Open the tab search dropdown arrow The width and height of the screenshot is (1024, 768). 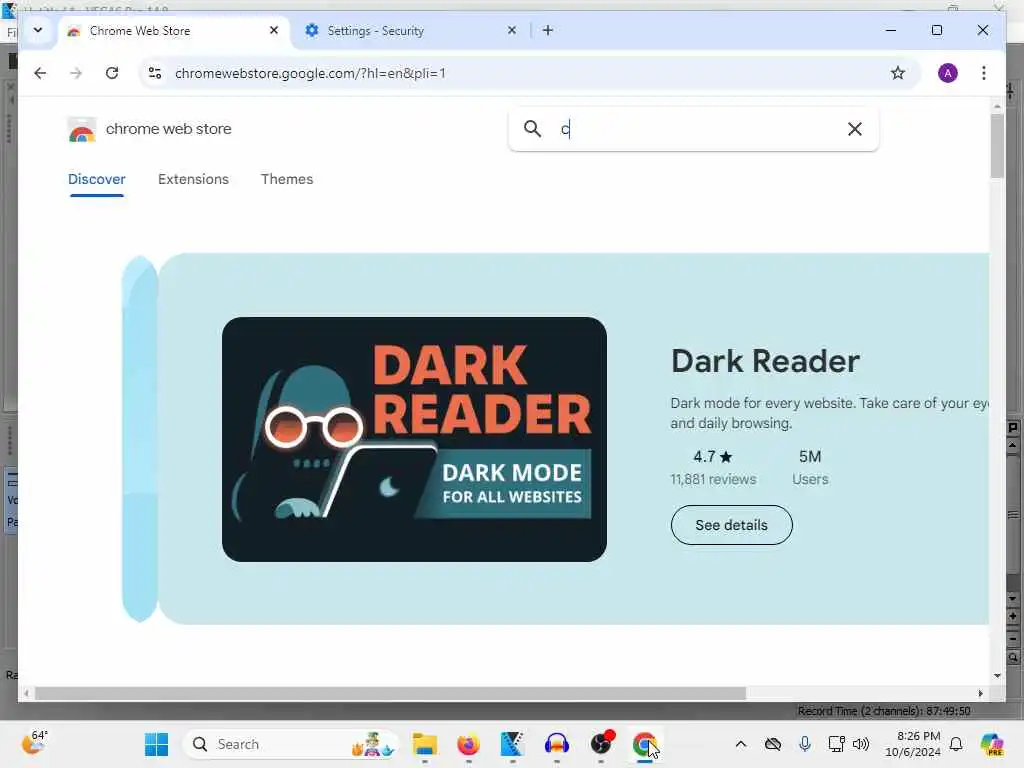(x=38, y=30)
